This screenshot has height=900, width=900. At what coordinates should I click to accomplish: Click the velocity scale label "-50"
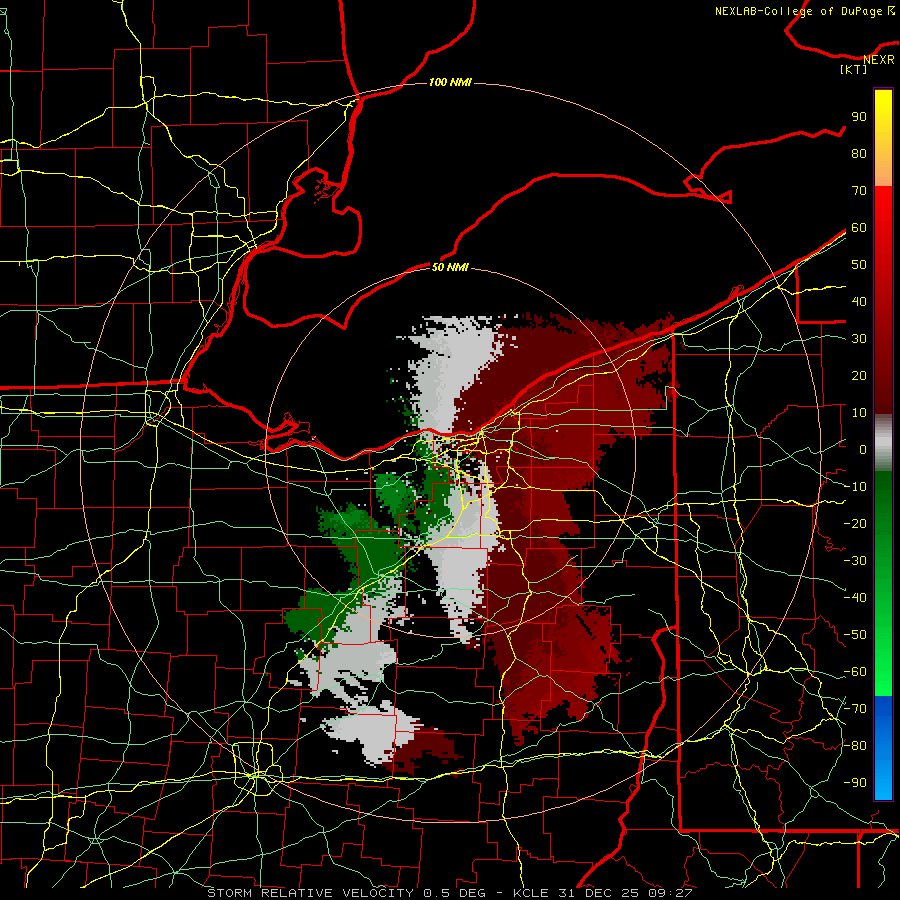(855, 635)
